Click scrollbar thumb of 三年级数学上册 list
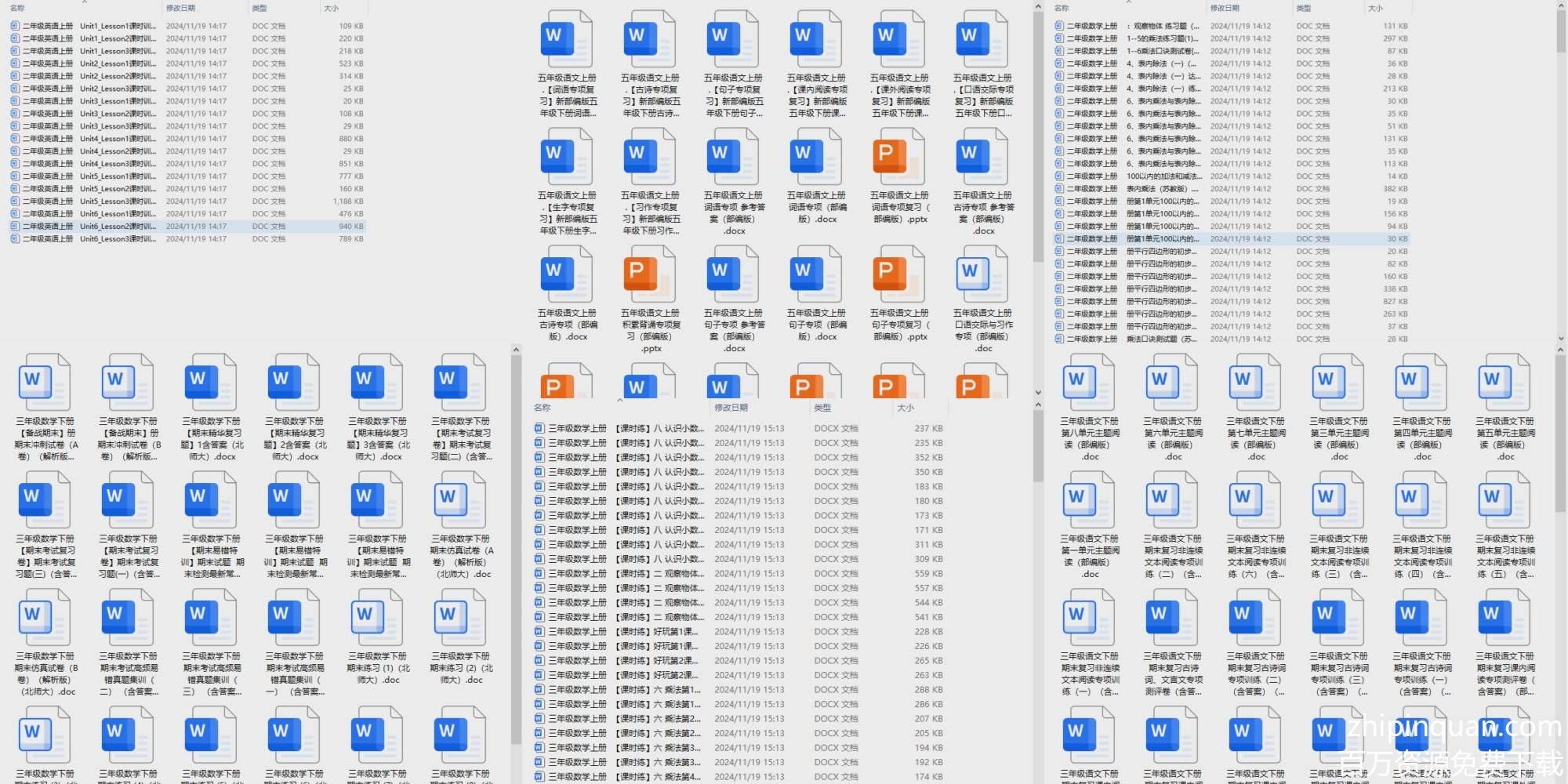 point(1038,447)
